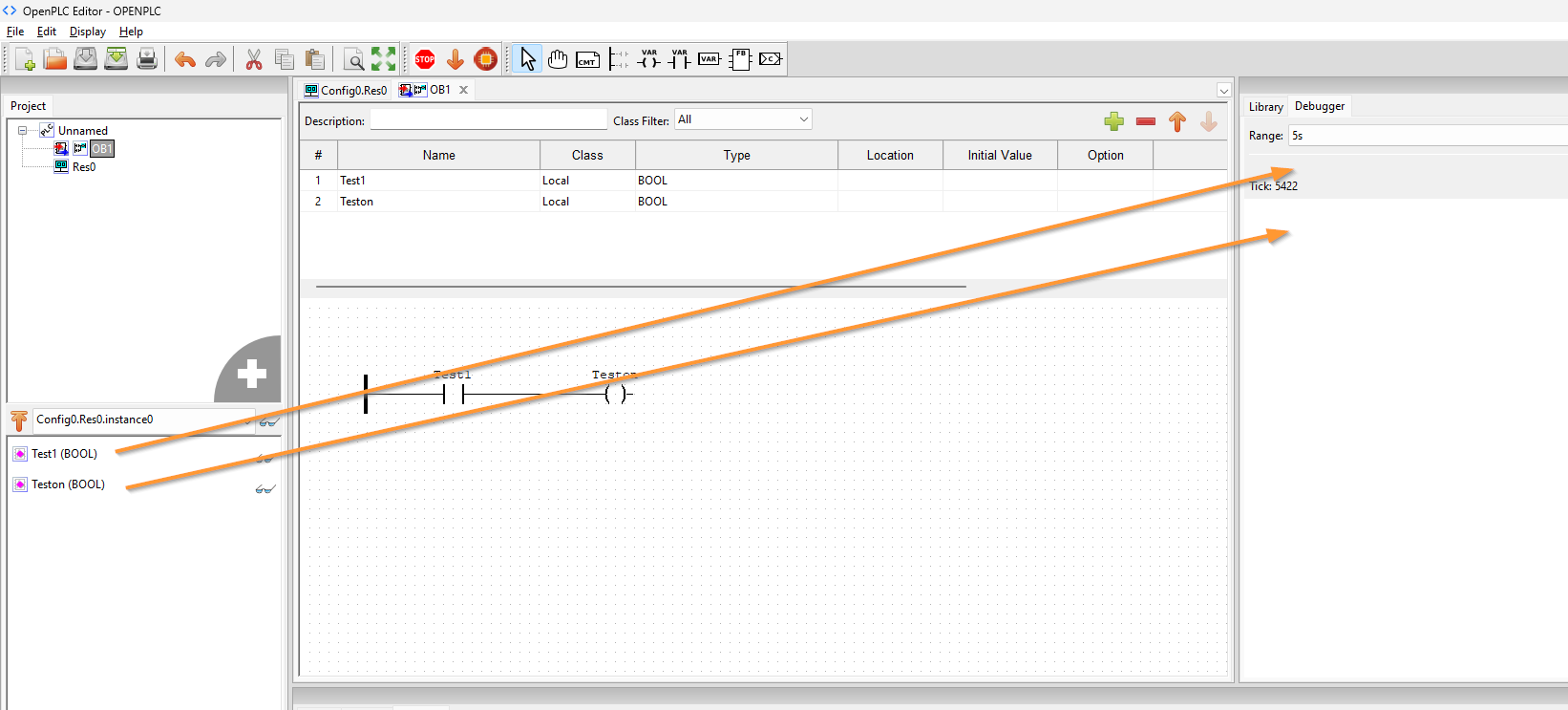Toggle debug glasses for Config0.Res0.instance0
The image size is (1568, 710).
pos(269,421)
